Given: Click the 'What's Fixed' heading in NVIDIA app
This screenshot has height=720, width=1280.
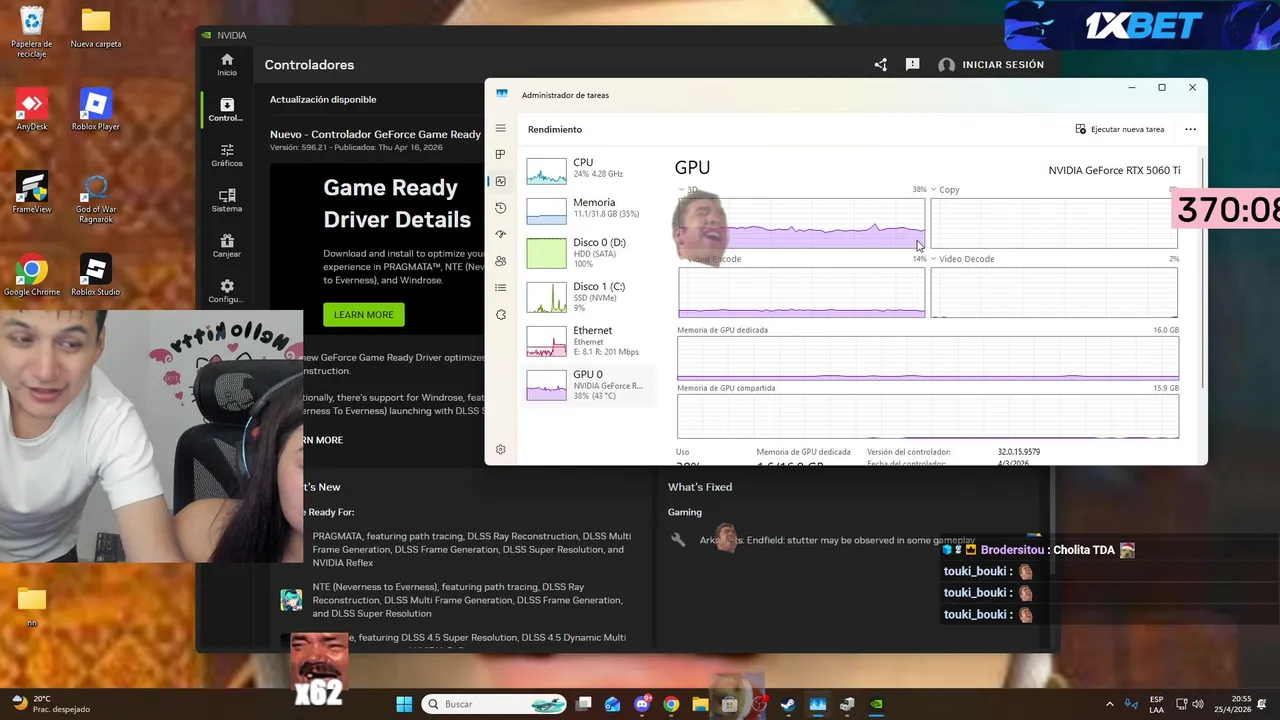Looking at the screenshot, I should coord(700,487).
